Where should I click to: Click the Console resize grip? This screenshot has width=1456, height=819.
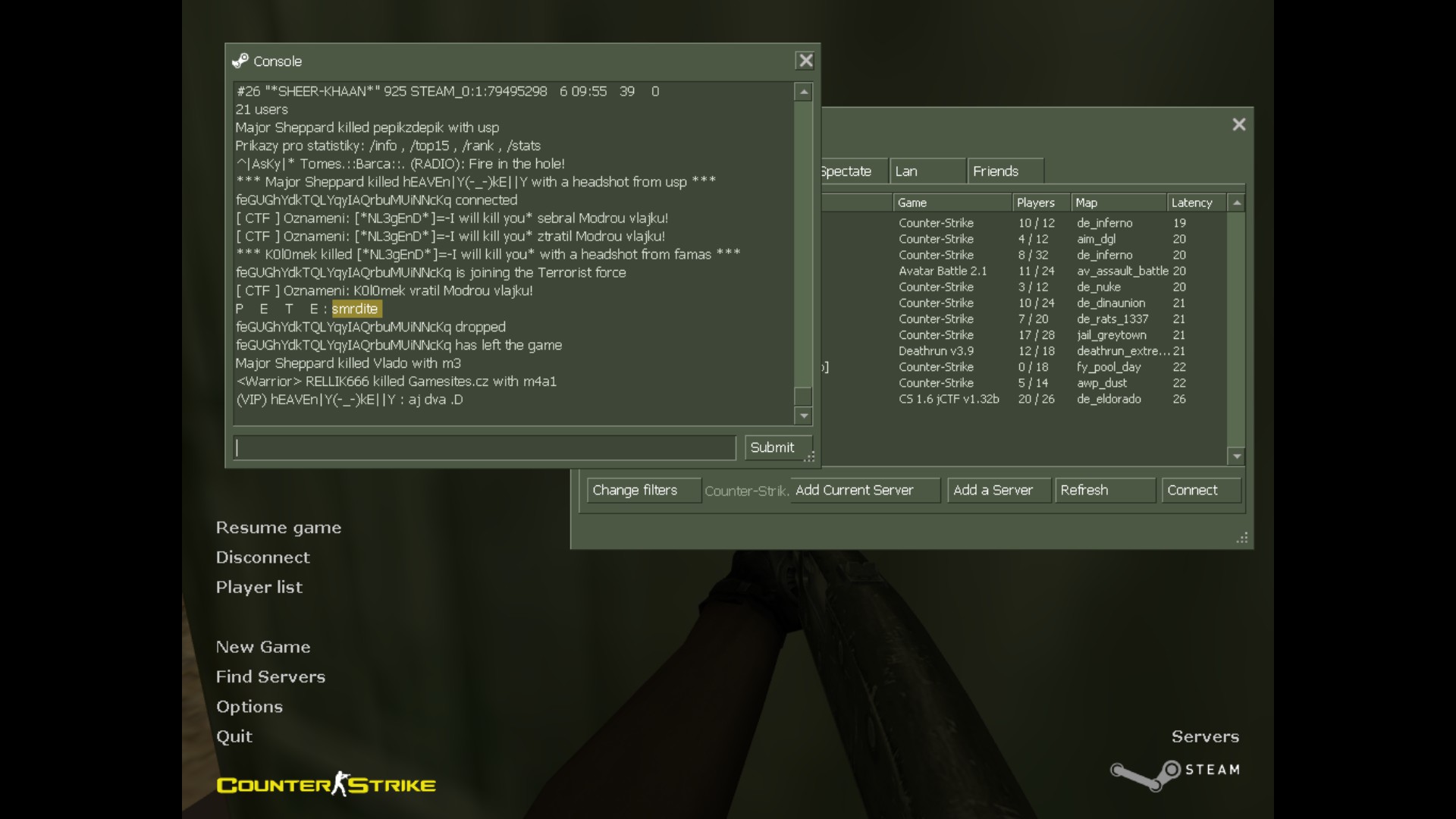[x=810, y=457]
